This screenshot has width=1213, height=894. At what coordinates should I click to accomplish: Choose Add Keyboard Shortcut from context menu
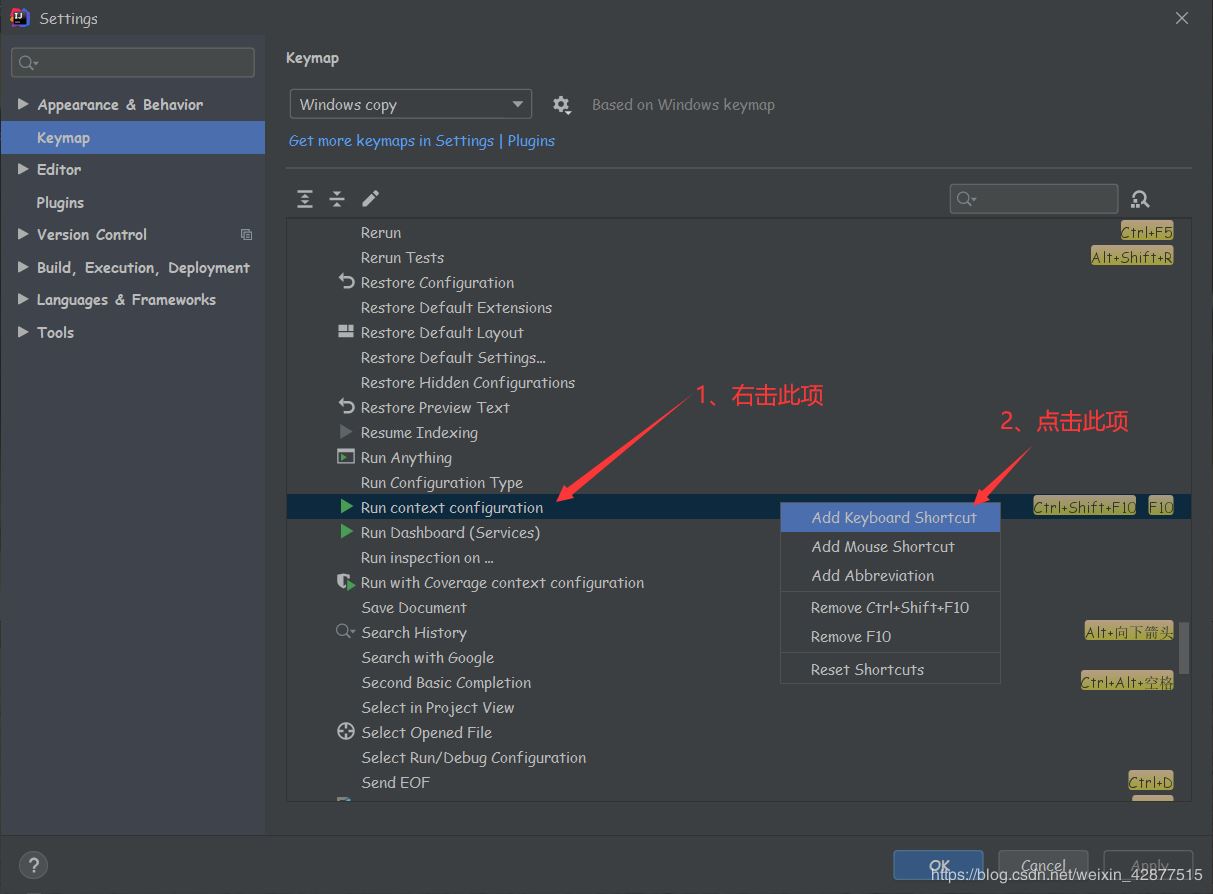click(x=893, y=517)
